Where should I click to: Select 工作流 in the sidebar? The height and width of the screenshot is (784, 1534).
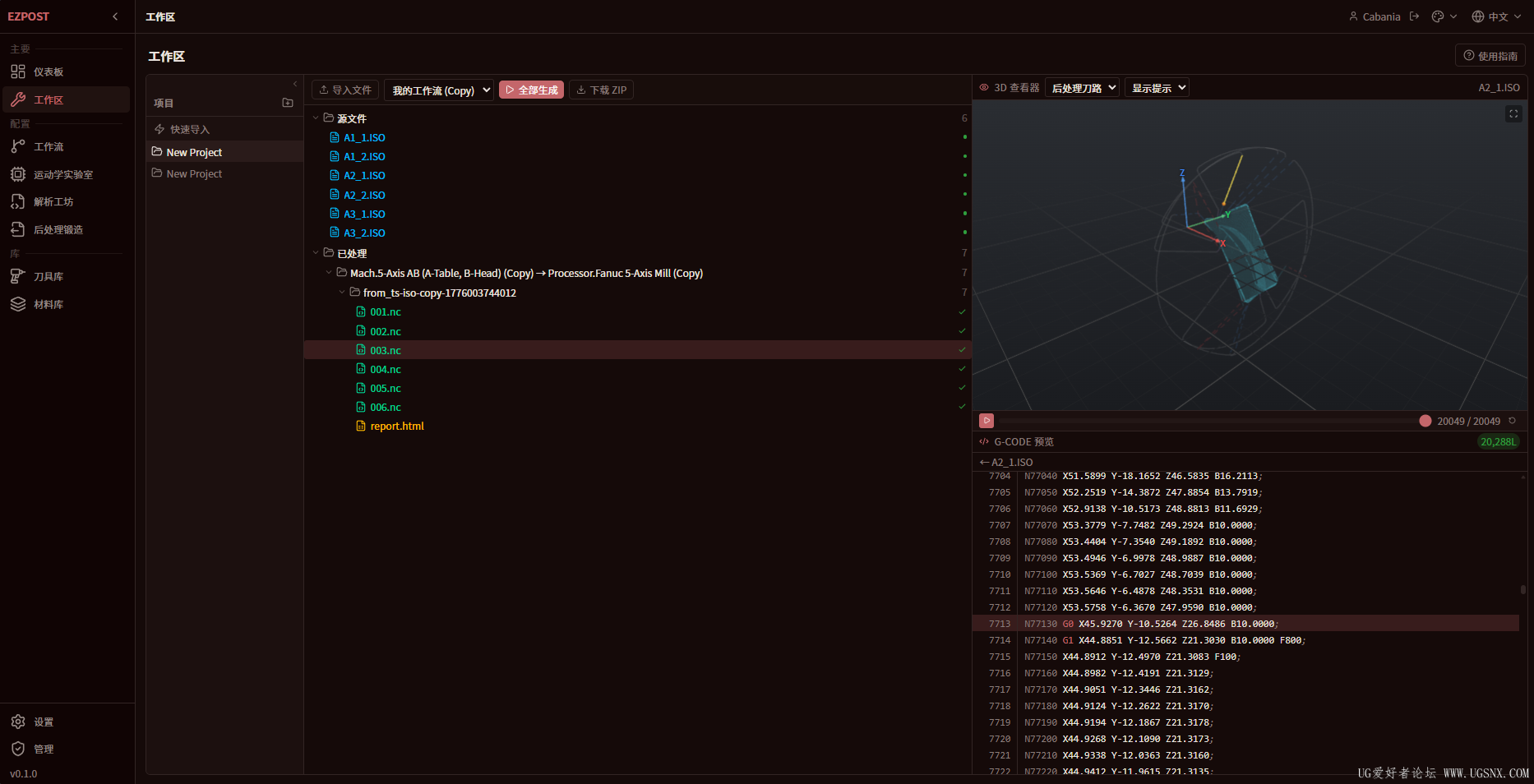tap(49, 146)
